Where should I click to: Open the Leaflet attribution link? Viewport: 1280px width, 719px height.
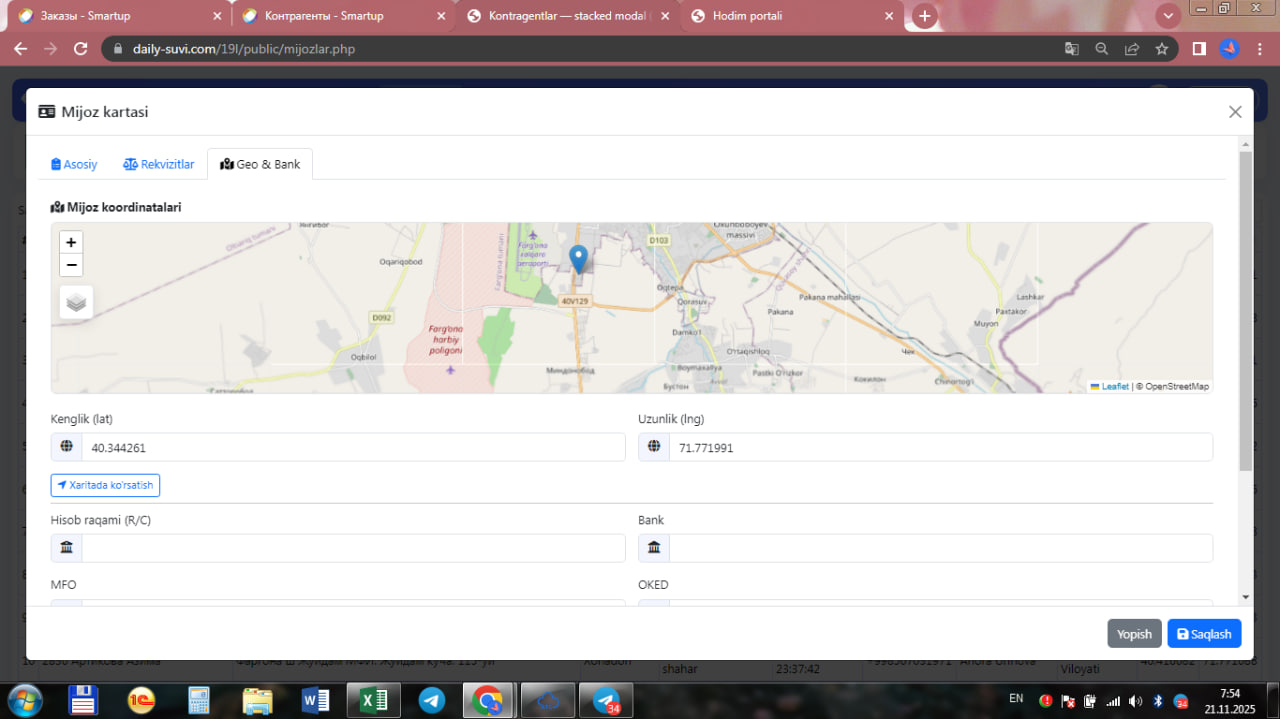click(1114, 387)
